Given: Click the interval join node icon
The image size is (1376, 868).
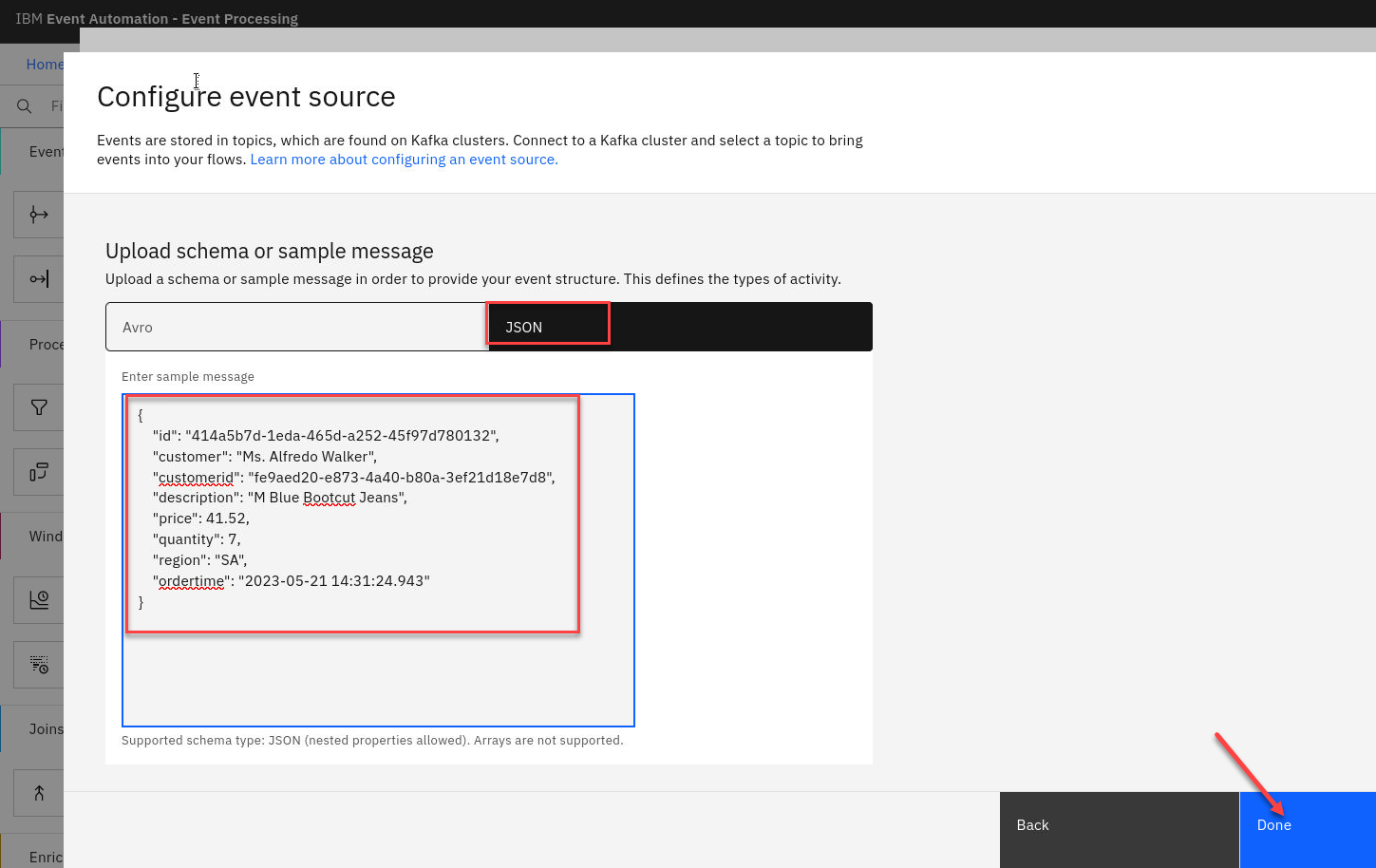Looking at the screenshot, I should (39, 793).
